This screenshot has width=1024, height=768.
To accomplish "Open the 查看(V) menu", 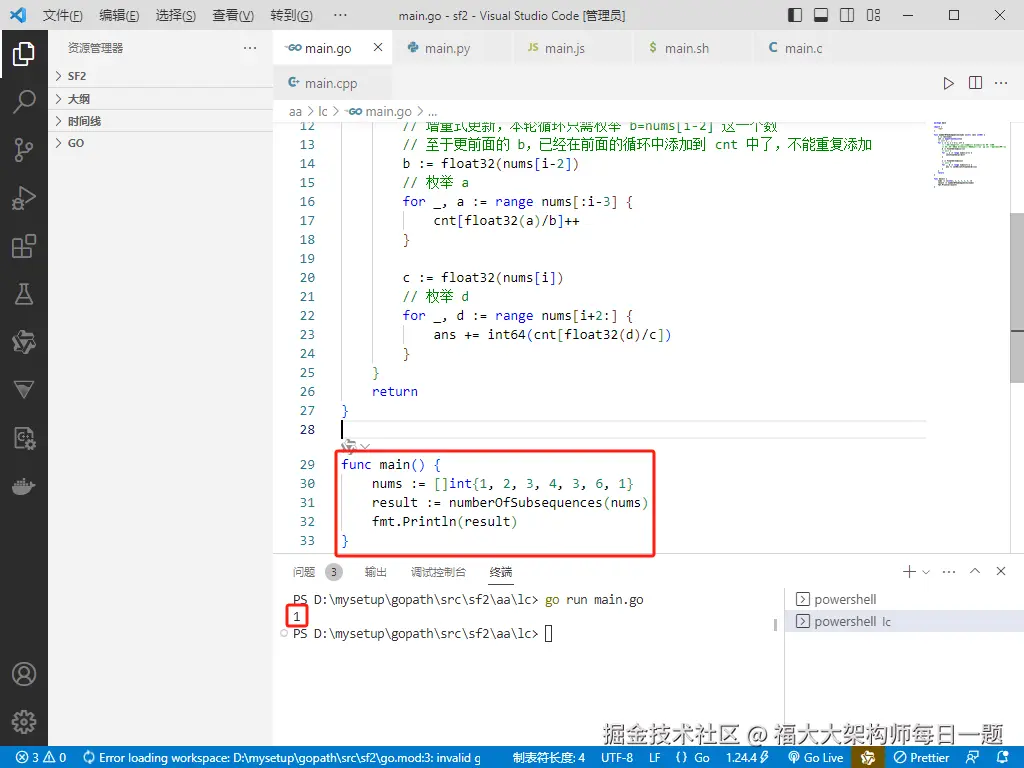I will click(232, 15).
